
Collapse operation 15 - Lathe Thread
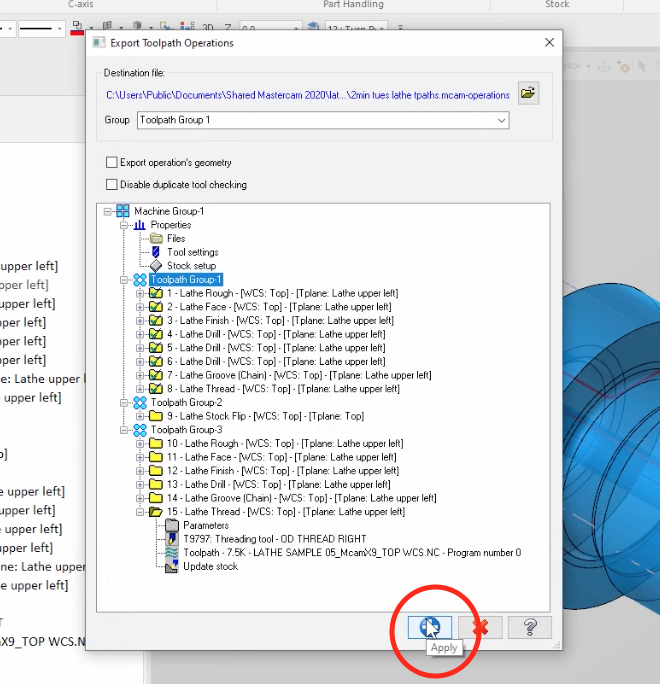point(140,512)
